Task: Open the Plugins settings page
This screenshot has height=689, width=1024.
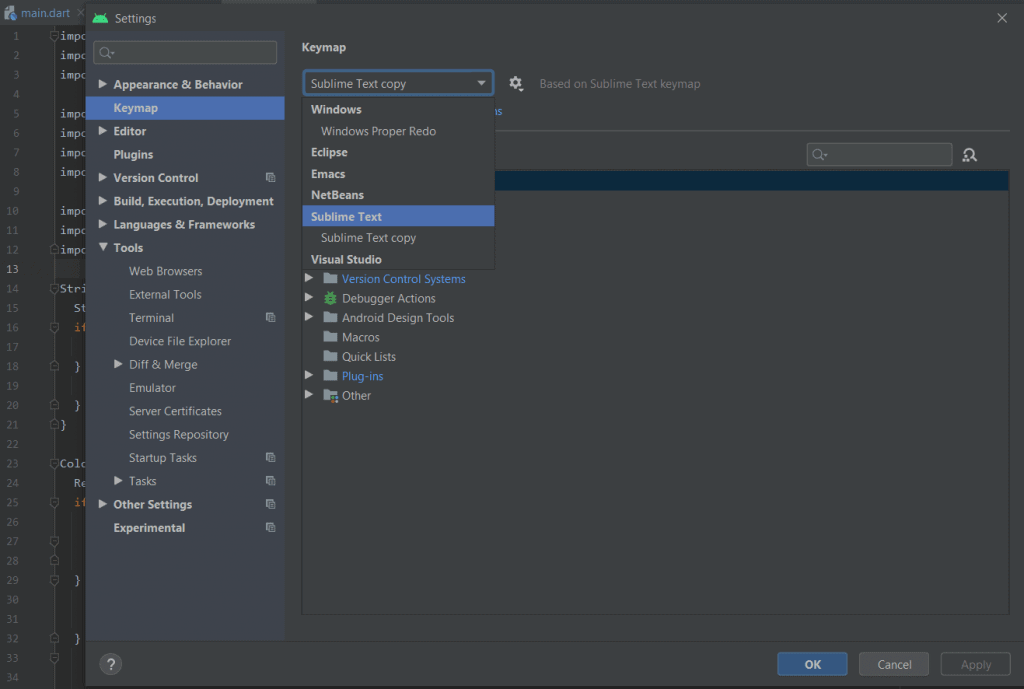Action: click(x=133, y=154)
